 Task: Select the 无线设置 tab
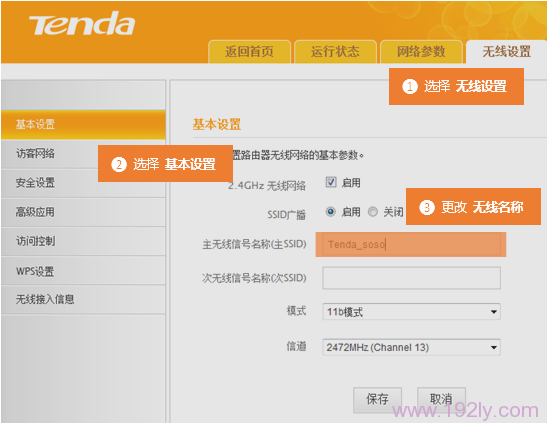tap(506, 52)
